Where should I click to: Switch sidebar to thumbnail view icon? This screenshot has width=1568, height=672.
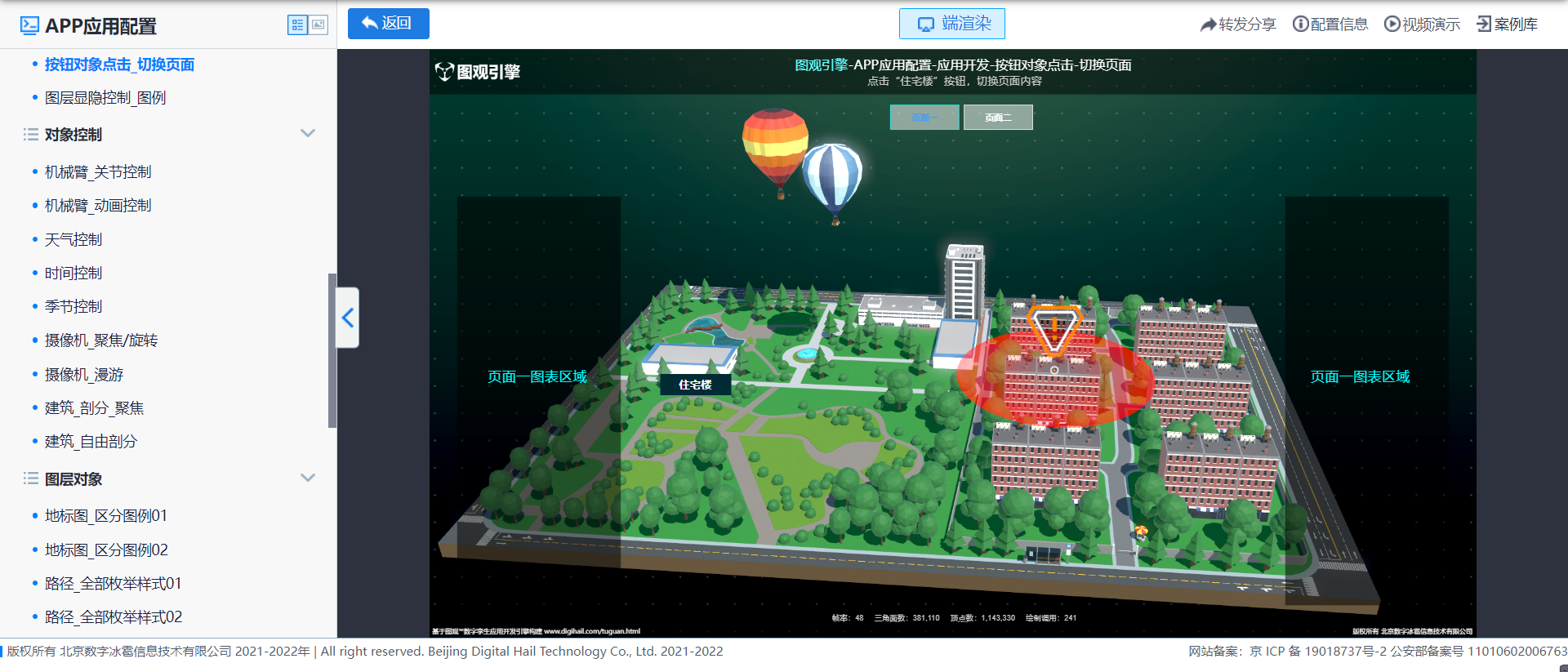318,25
